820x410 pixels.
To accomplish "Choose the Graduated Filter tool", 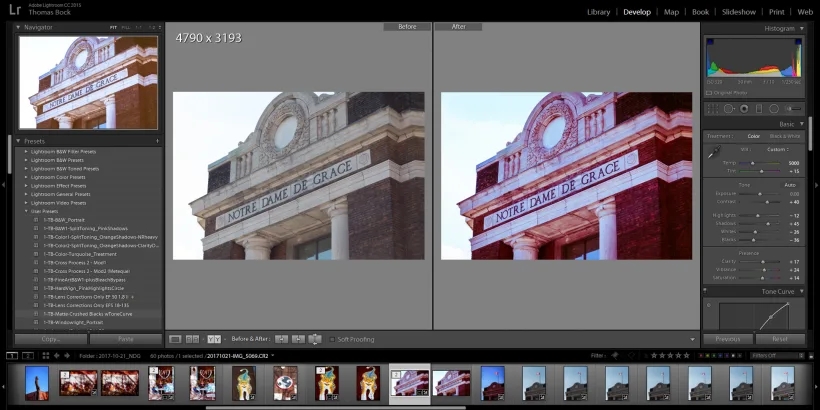I will point(759,108).
